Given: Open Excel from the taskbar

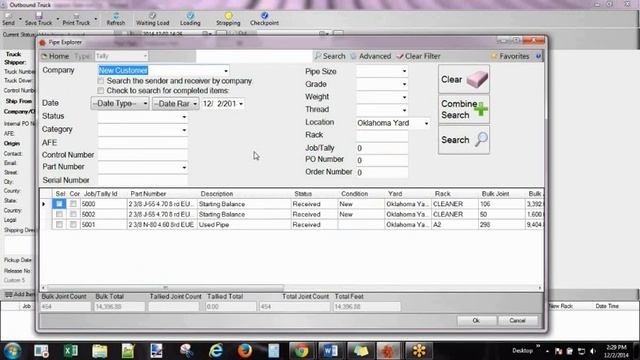Looking at the screenshot, I should pyautogui.click(x=71, y=350).
